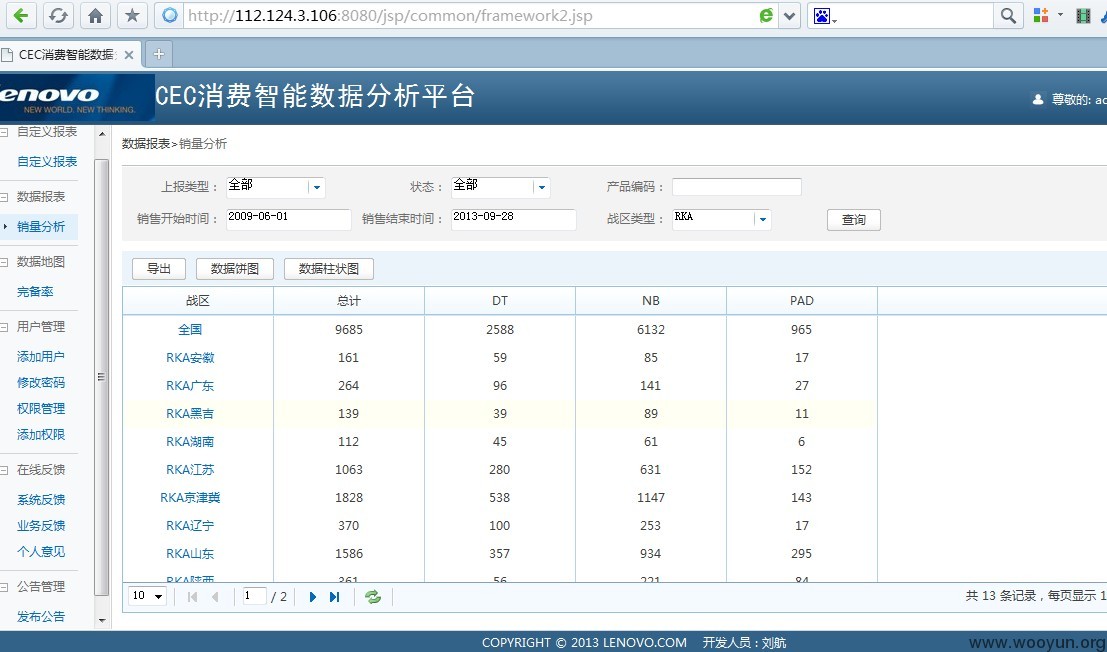Screen dimensions: 1107x652
Task: Open 系统反馈 in the sidebar
Action: [x=41, y=500]
